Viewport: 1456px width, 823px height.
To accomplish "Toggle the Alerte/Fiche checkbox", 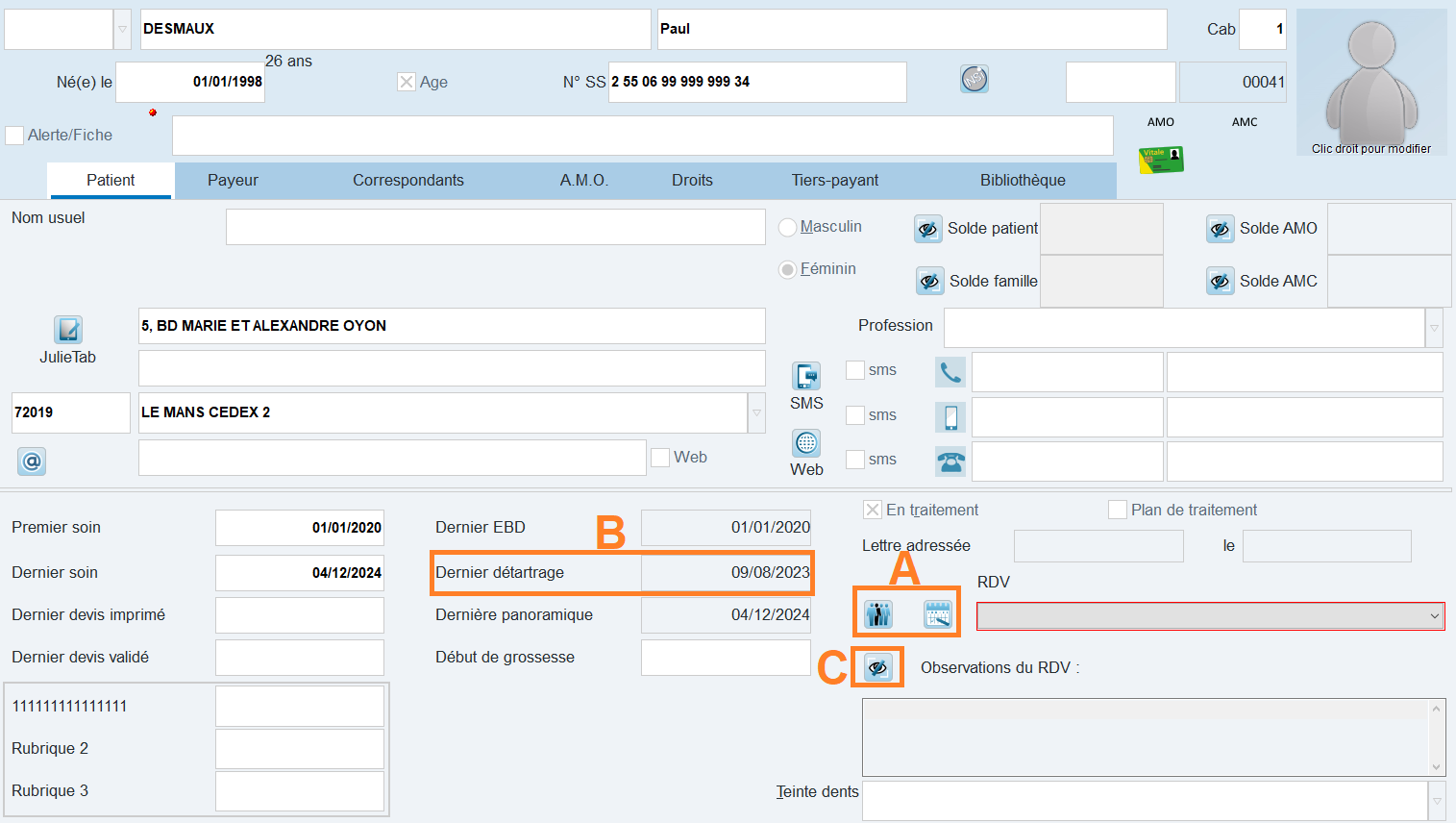I will point(14,136).
